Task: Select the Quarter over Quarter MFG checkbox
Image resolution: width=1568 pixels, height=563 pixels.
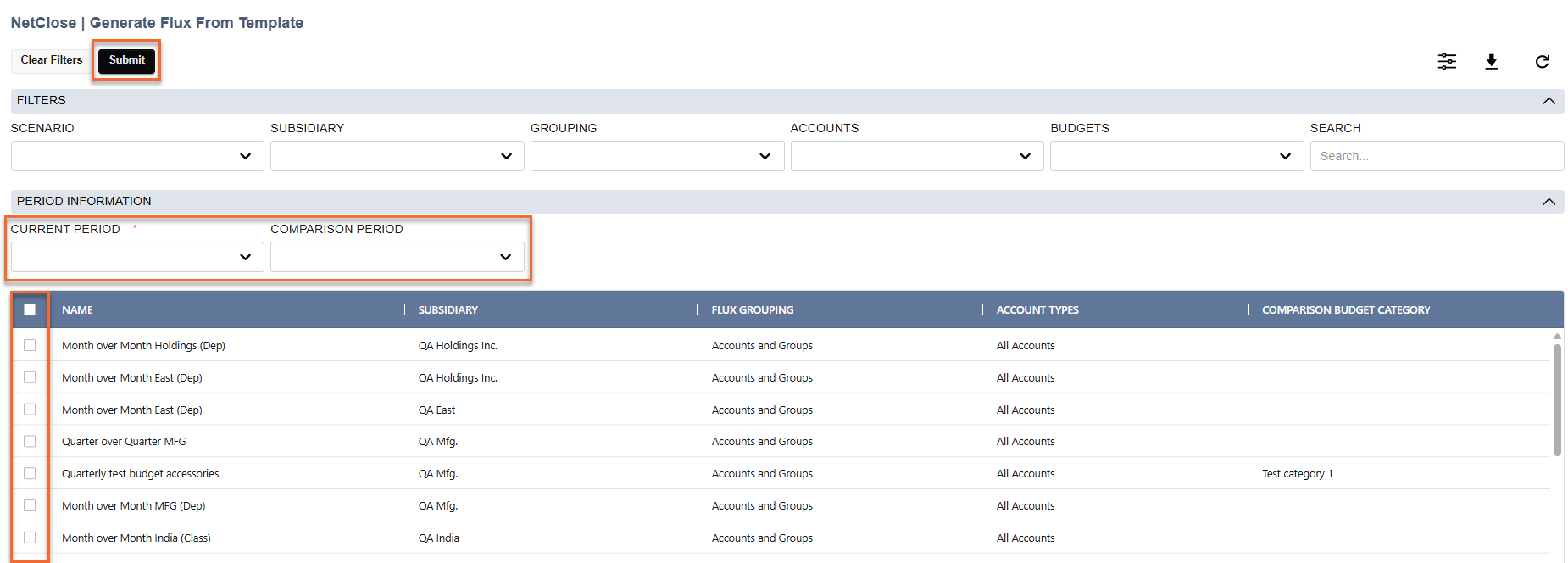Action: tap(30, 441)
